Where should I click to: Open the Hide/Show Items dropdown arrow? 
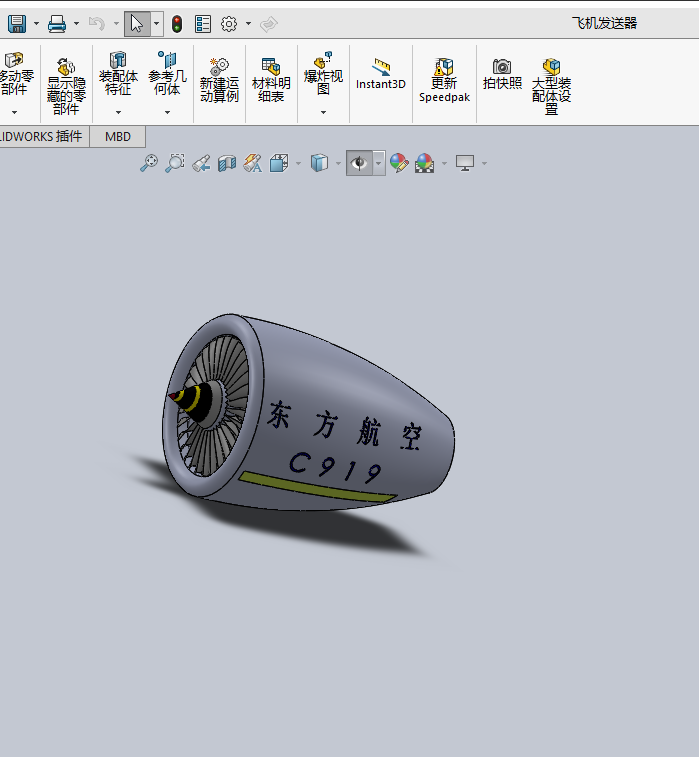coord(379,163)
